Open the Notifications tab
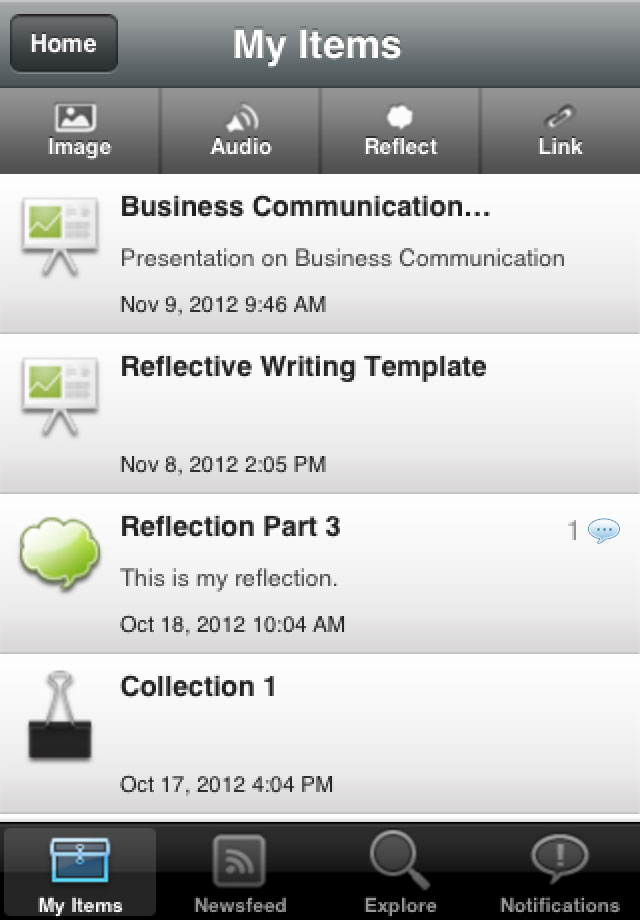This screenshot has width=640, height=920. click(x=560, y=872)
